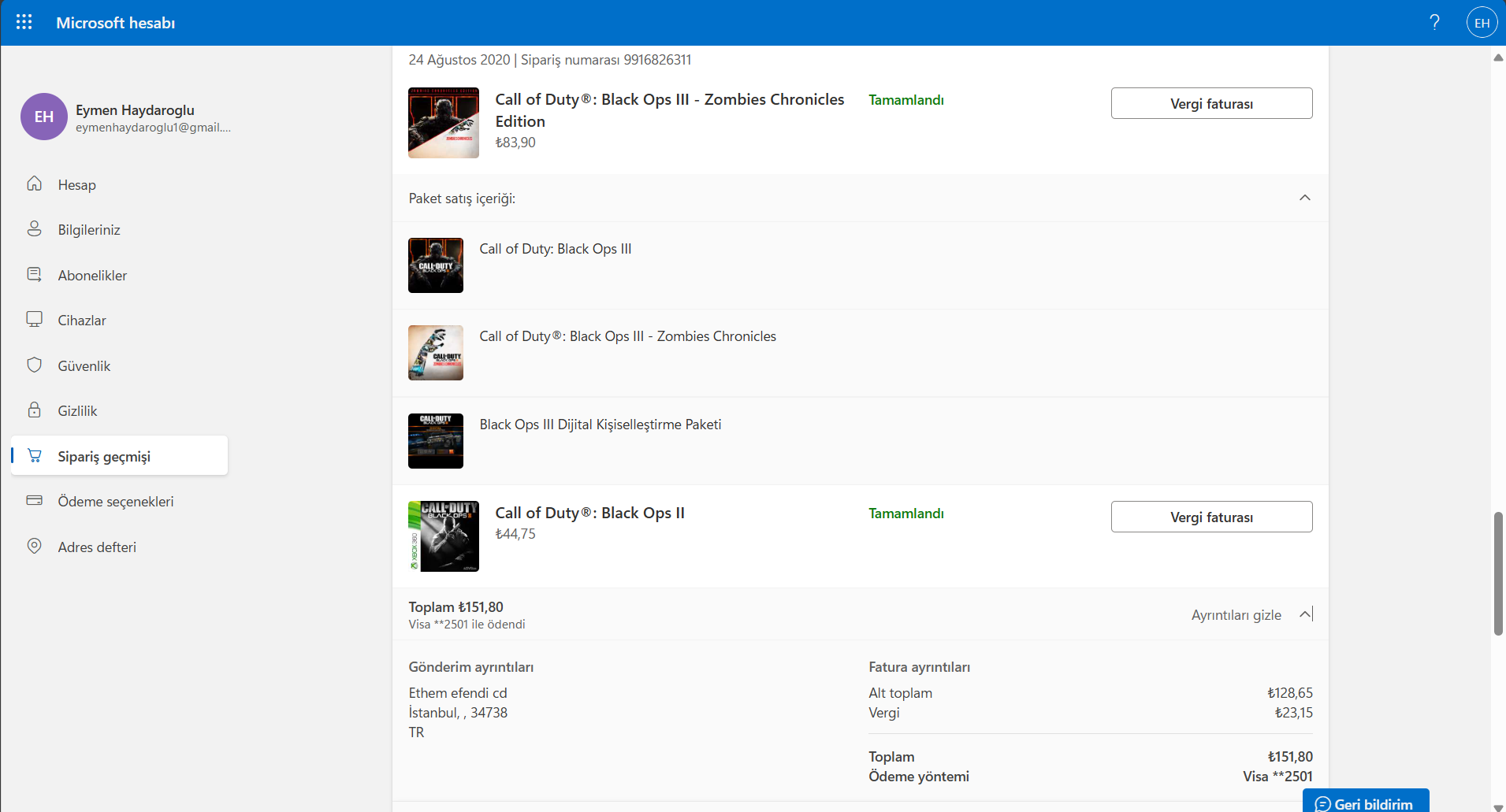1506x812 pixels.
Task: Open the Microsoft hesabı header link
Action: click(x=116, y=23)
